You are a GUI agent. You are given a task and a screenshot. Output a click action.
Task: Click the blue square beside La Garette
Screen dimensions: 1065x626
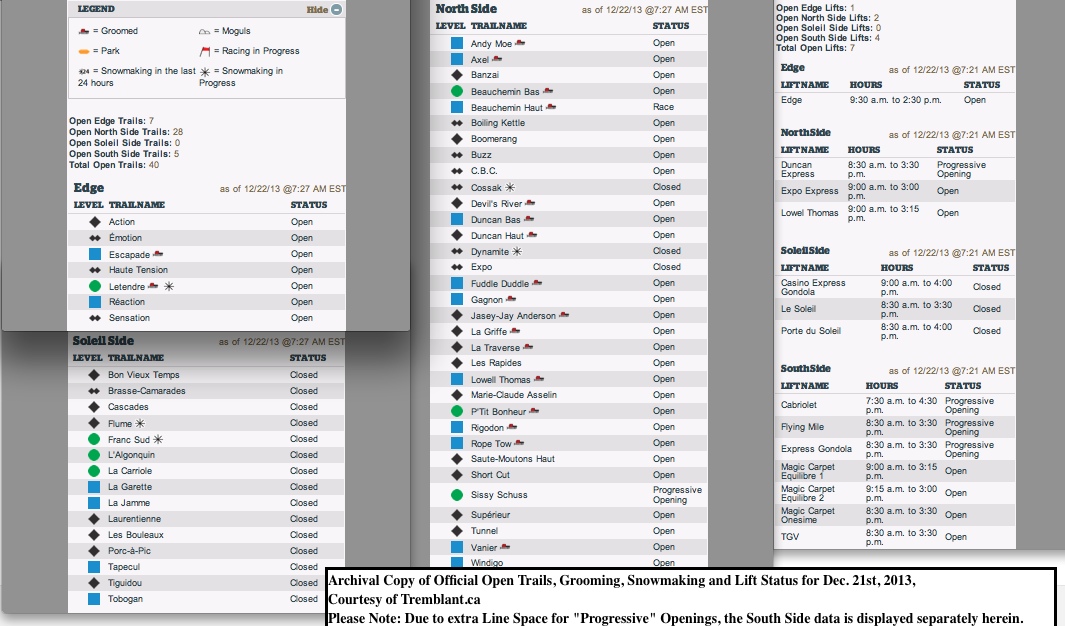[x=94, y=487]
